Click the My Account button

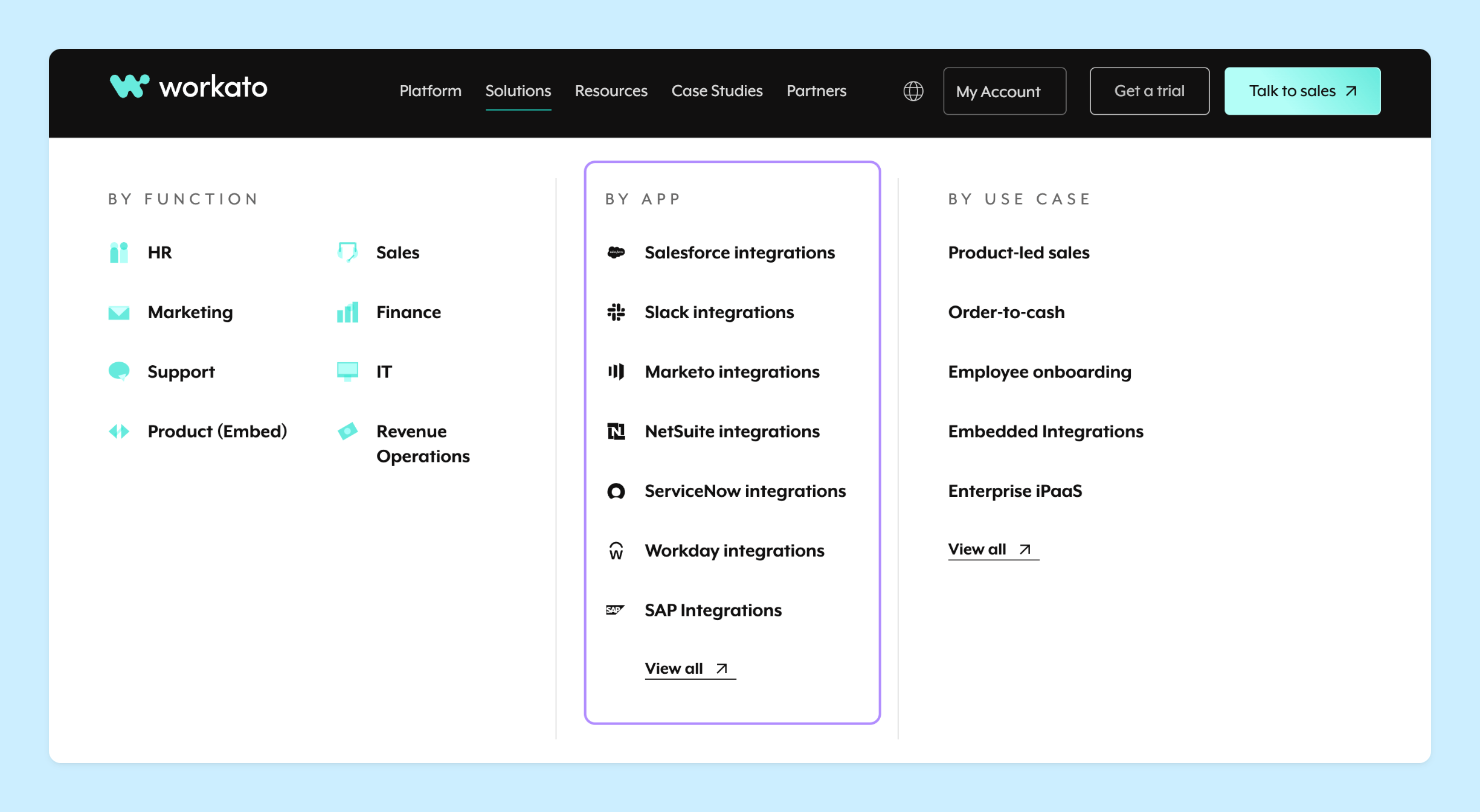point(1005,91)
